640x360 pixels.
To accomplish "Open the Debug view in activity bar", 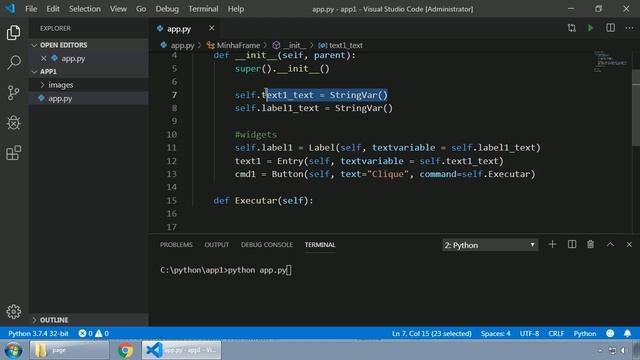I will point(13,122).
